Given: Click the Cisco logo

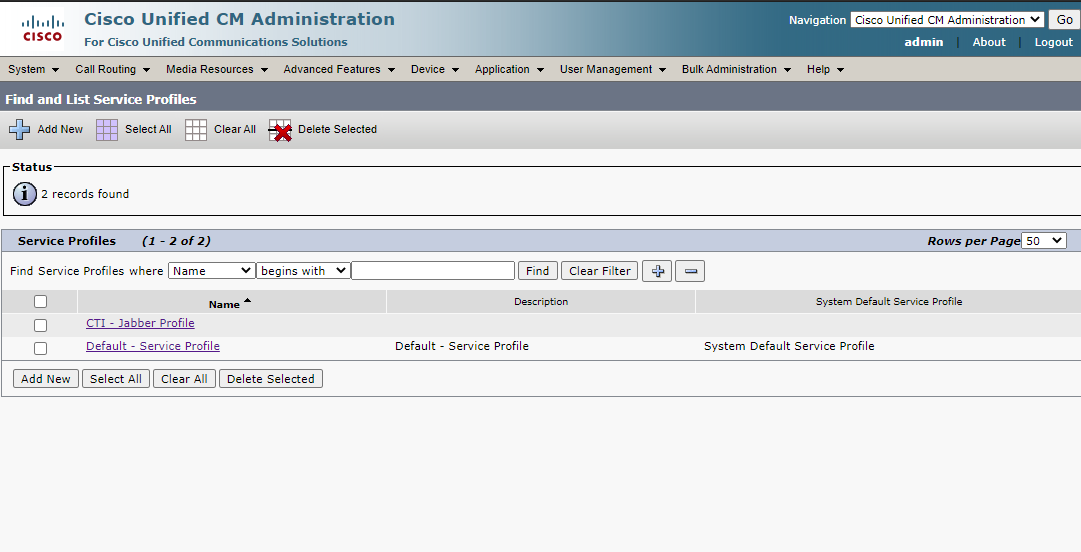Looking at the screenshot, I should click(43, 29).
